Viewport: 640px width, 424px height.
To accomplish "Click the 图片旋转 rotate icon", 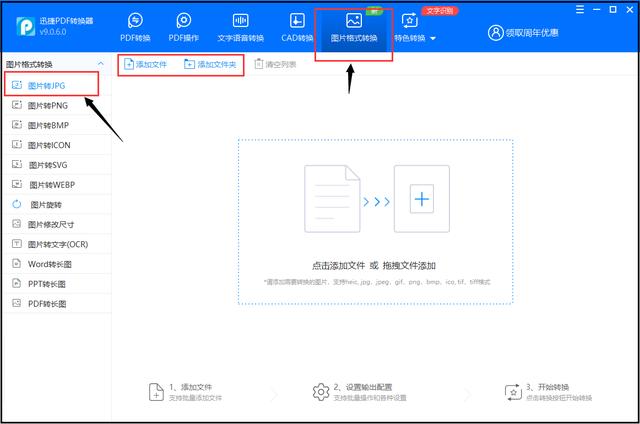I will click(x=17, y=204).
